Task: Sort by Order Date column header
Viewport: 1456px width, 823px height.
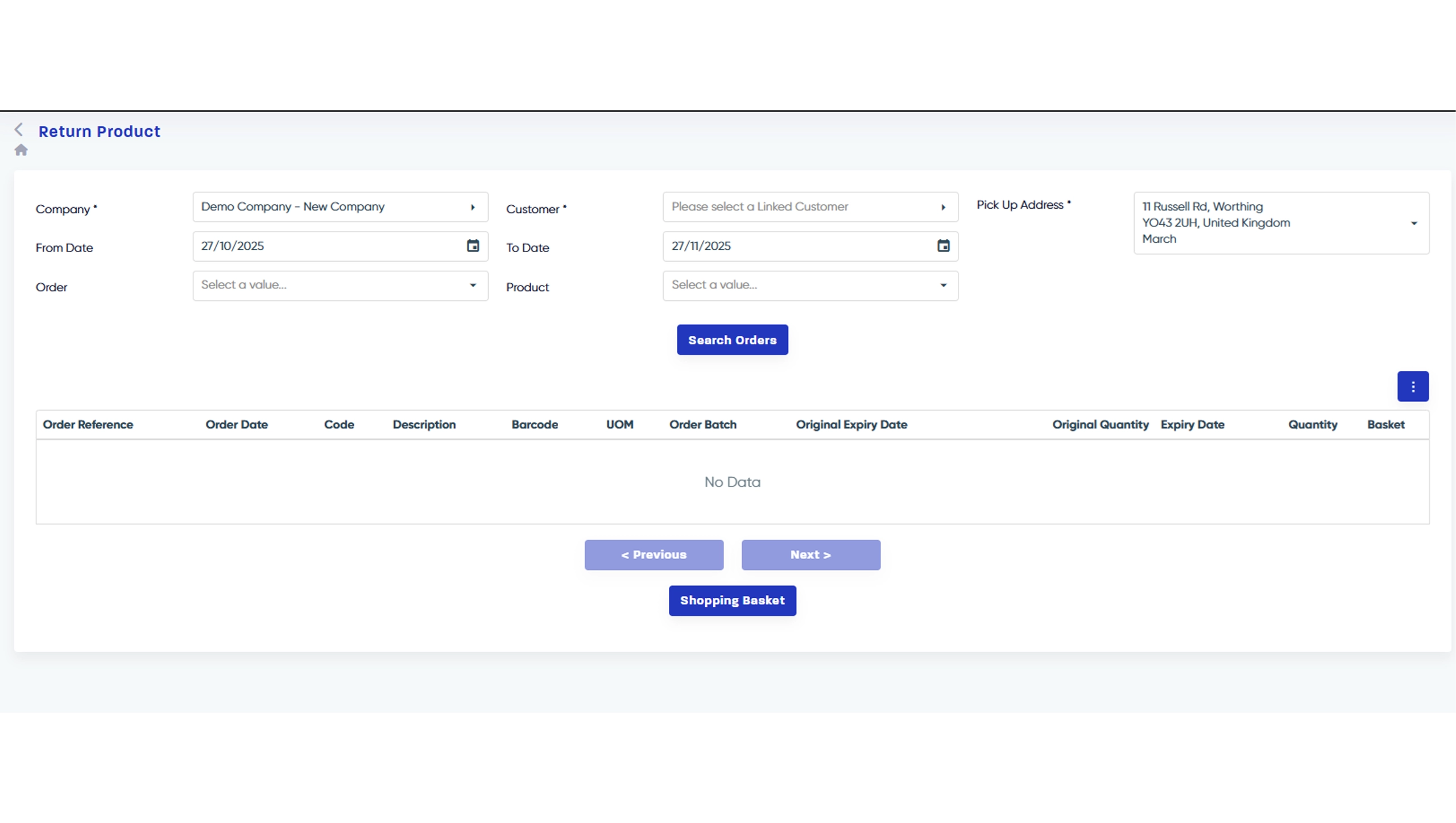Action: pyautogui.click(x=237, y=424)
